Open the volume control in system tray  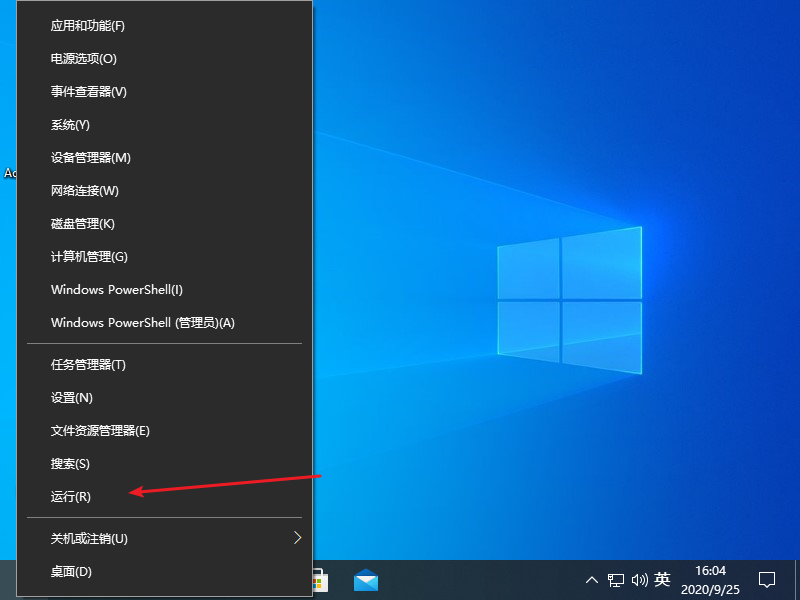[x=637, y=579]
